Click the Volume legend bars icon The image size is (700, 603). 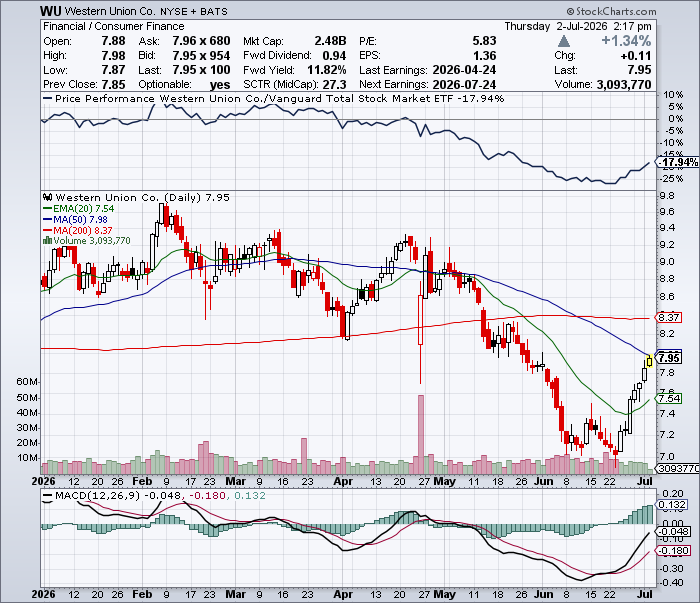click(47, 241)
